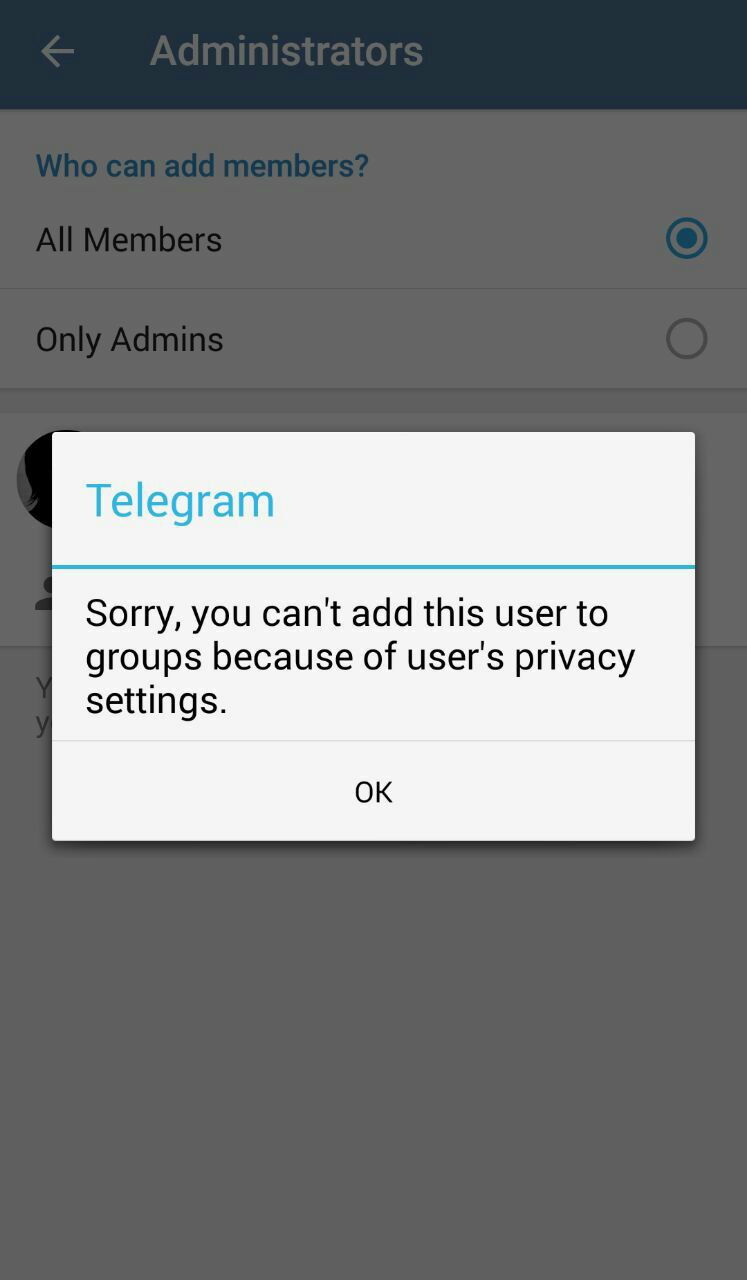Click the person silhouette icon left of the dialog
This screenshot has width=747, height=1280.
(43, 593)
